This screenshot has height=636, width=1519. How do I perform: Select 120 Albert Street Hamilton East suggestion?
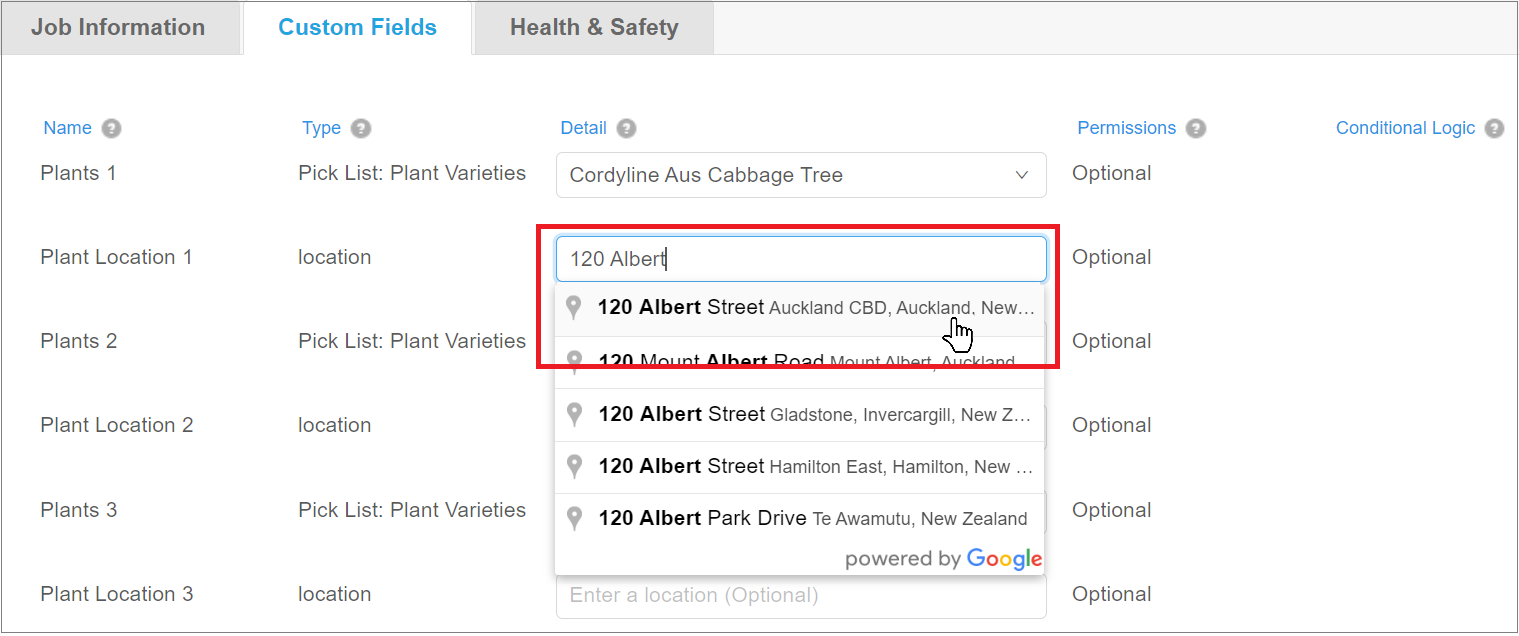pos(800,466)
